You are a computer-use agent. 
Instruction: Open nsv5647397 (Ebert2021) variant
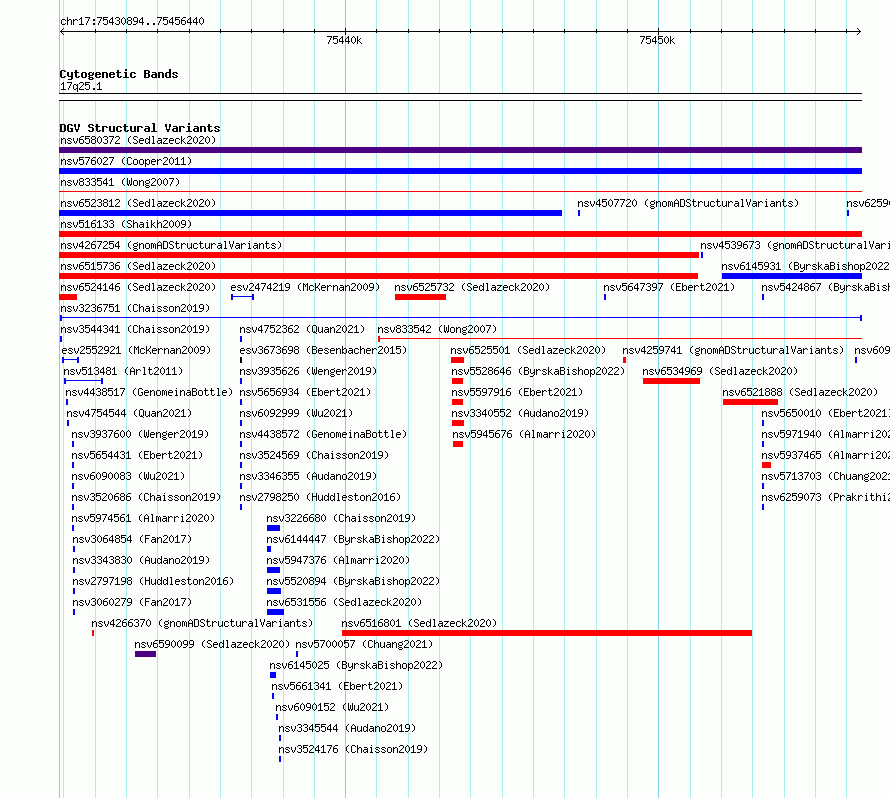669,287
